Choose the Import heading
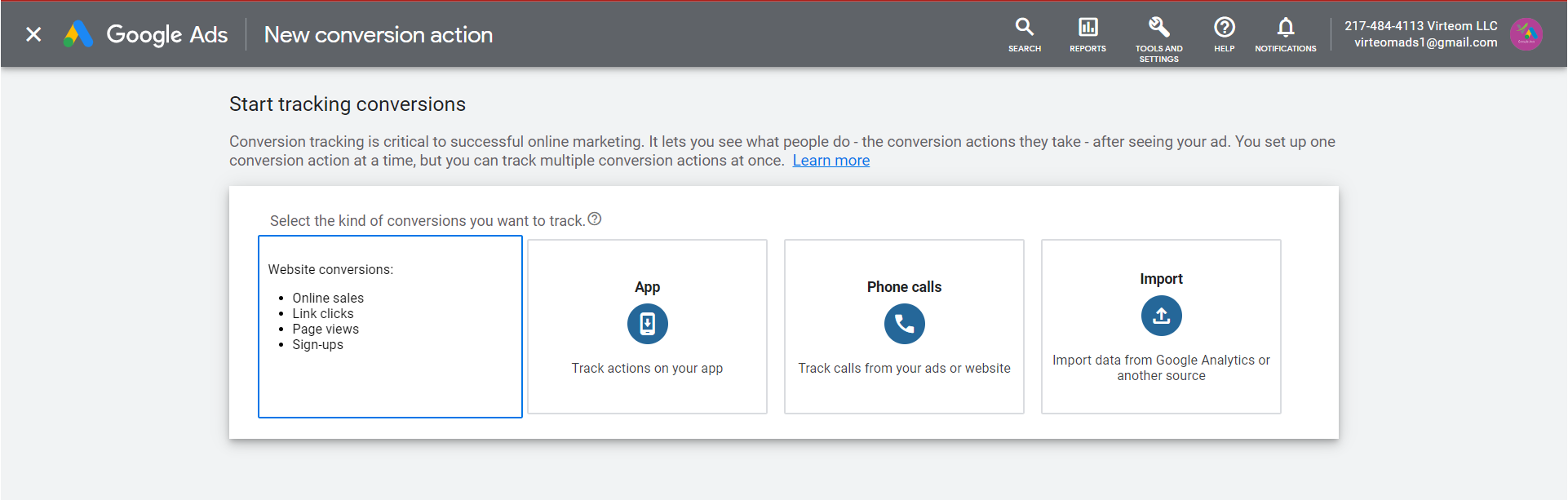Screen dimensions: 1568x500 click(1161, 279)
